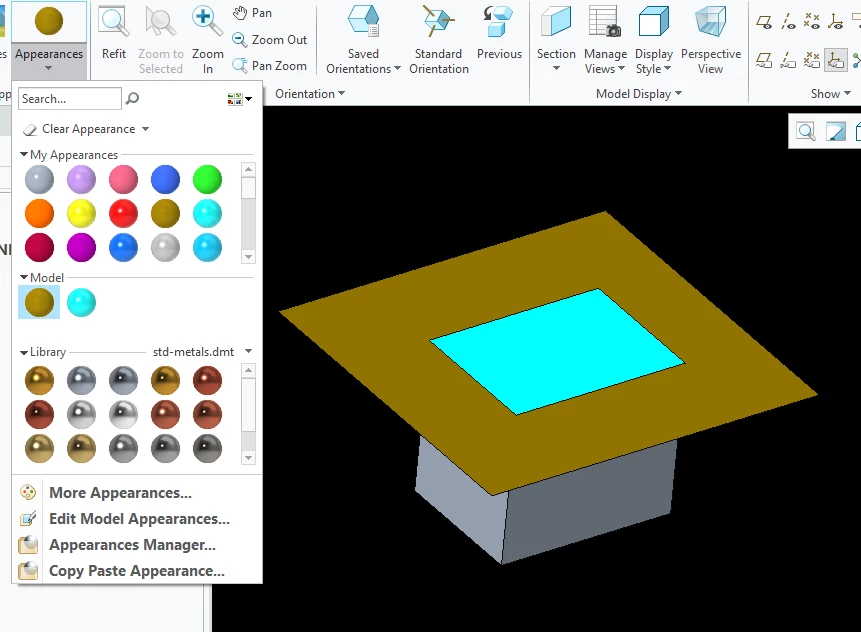Select the yellow appearance sphere

tap(81, 214)
